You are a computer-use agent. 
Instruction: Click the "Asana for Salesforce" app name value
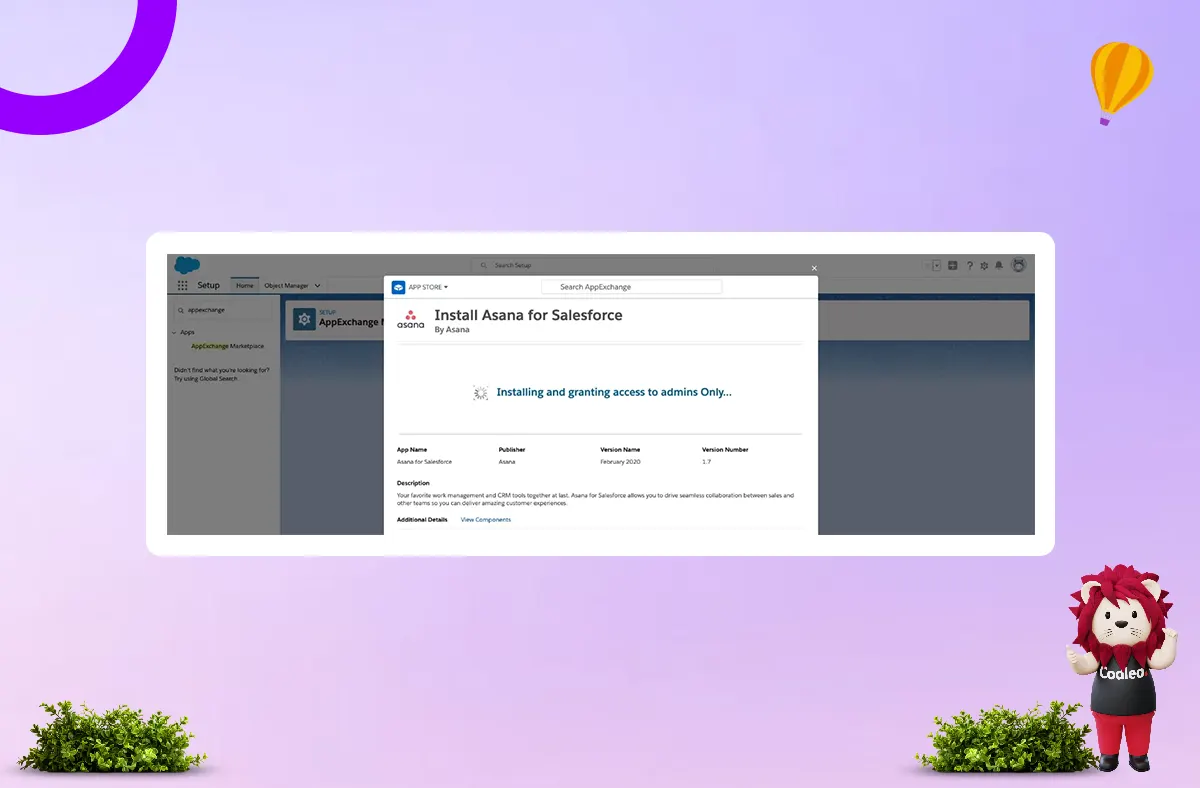(x=424, y=462)
